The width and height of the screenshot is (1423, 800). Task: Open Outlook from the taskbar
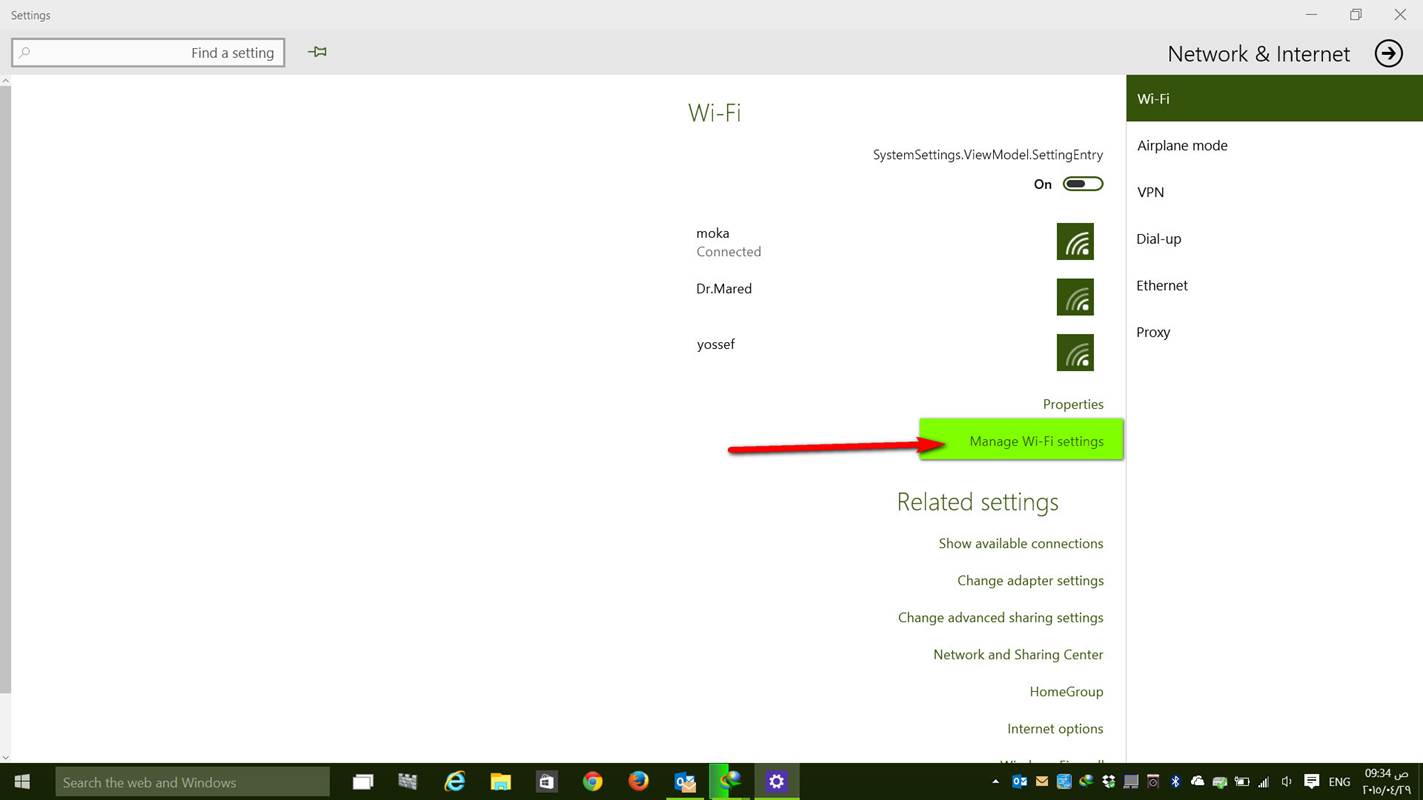(685, 782)
